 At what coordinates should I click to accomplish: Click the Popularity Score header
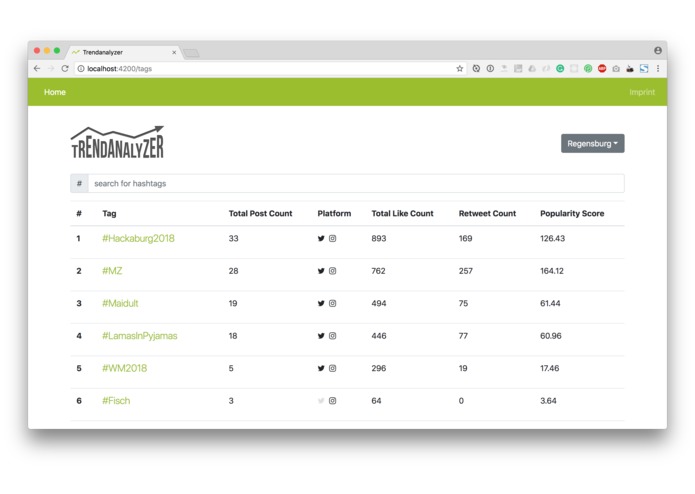click(572, 214)
